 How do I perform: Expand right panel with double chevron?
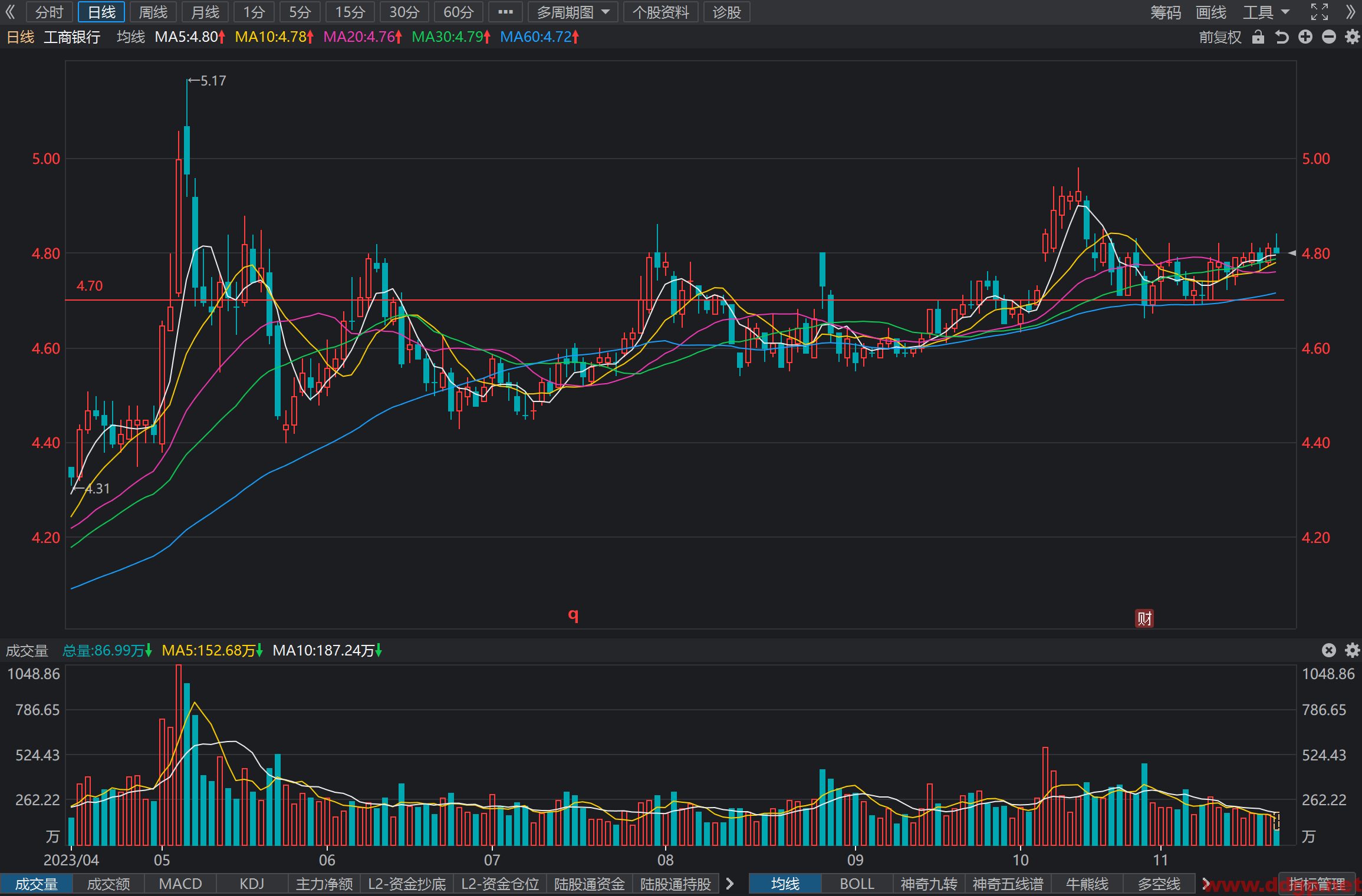1351,12
